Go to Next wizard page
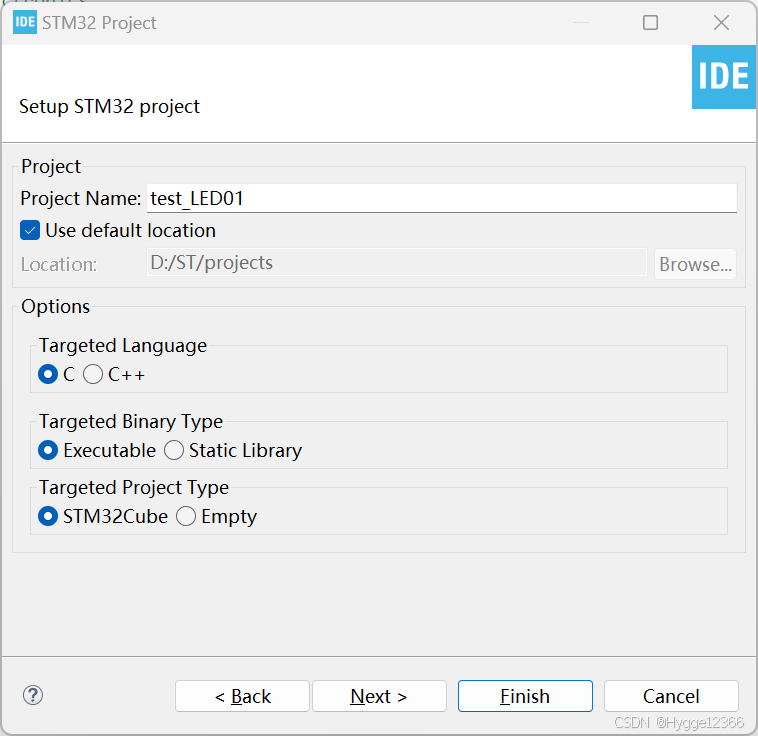The height and width of the screenshot is (736, 758). pos(379,696)
